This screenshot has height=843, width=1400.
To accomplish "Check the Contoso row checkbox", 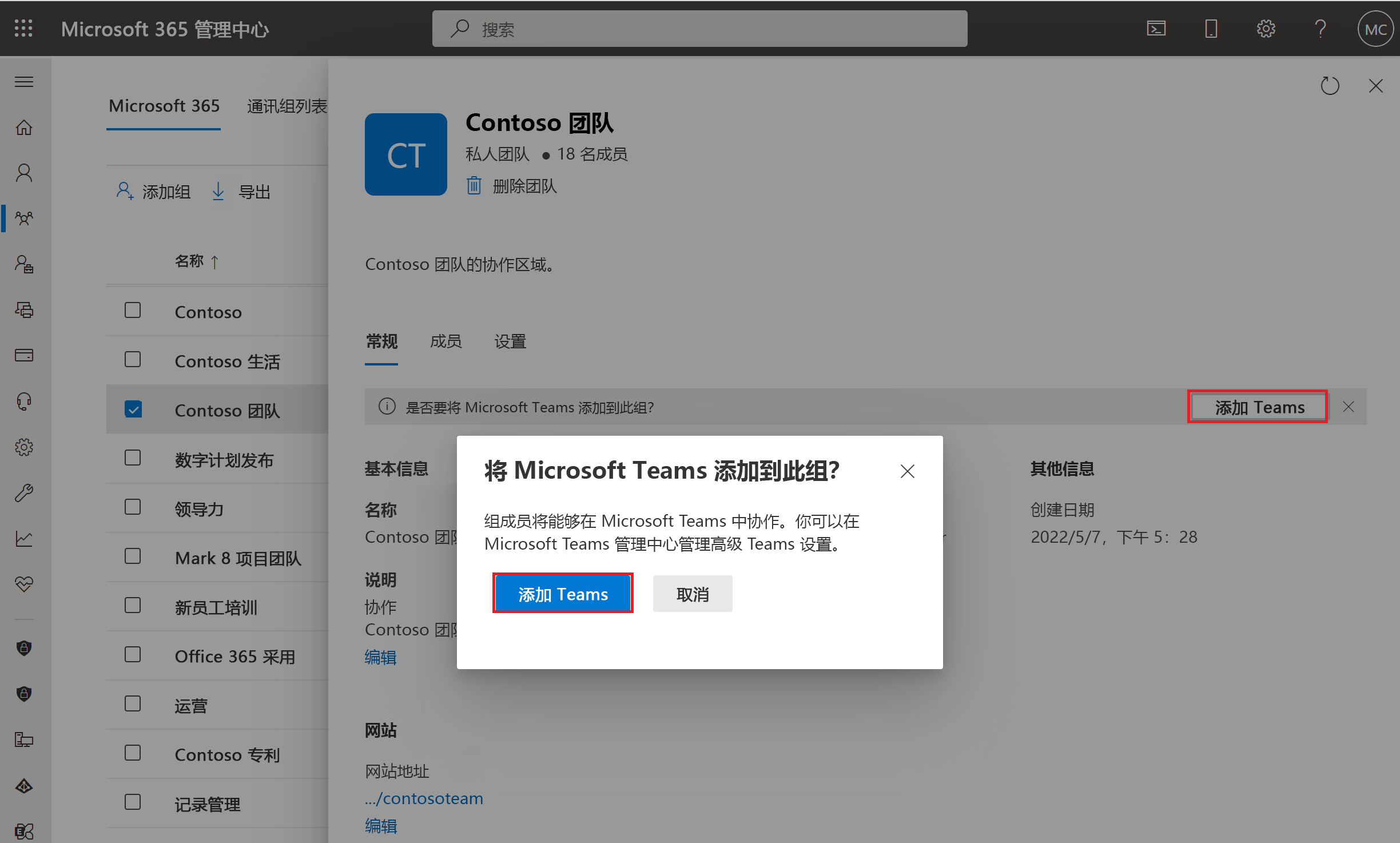I will 133,311.
